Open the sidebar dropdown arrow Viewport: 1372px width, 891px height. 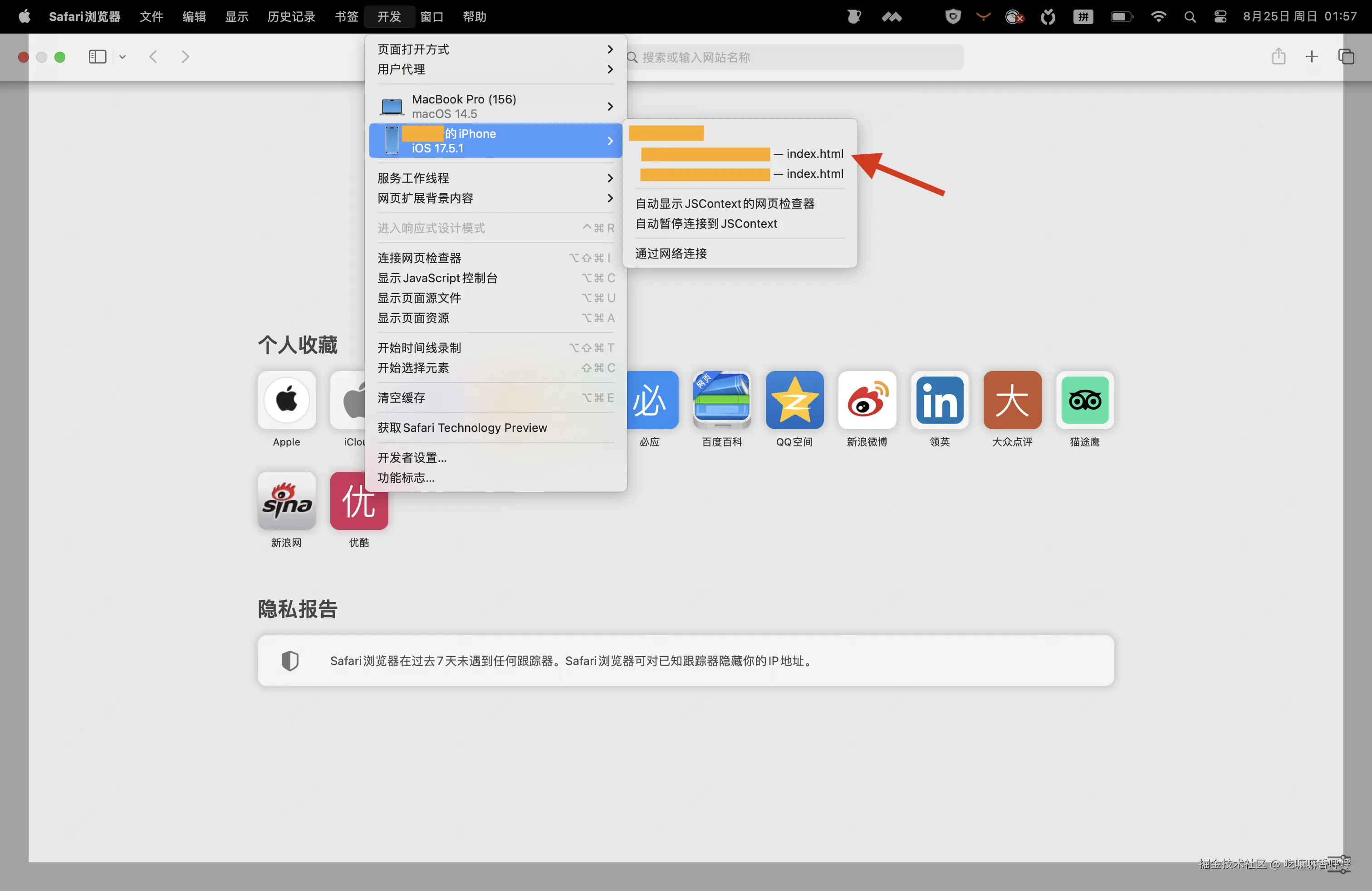tap(122, 56)
